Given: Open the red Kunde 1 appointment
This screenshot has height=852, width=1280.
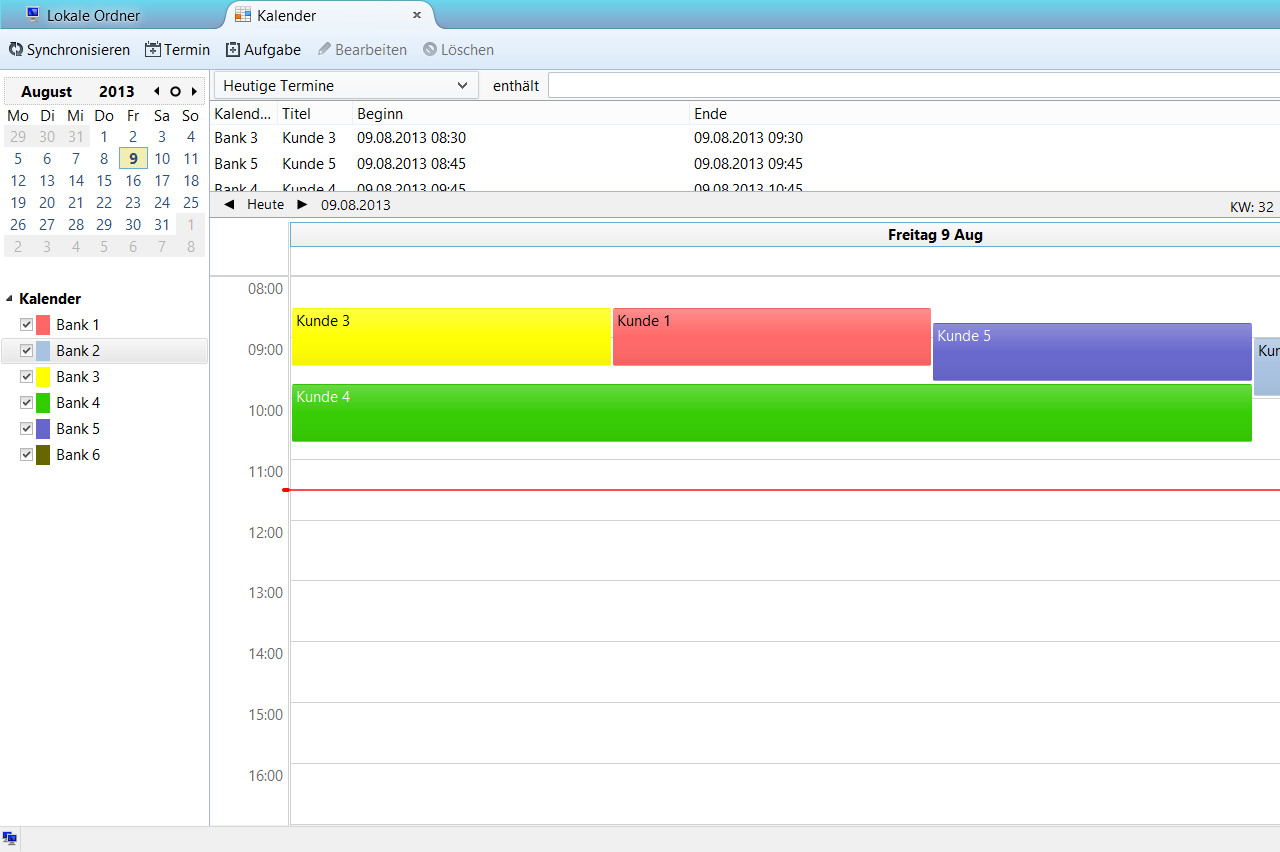Looking at the screenshot, I should (x=772, y=337).
